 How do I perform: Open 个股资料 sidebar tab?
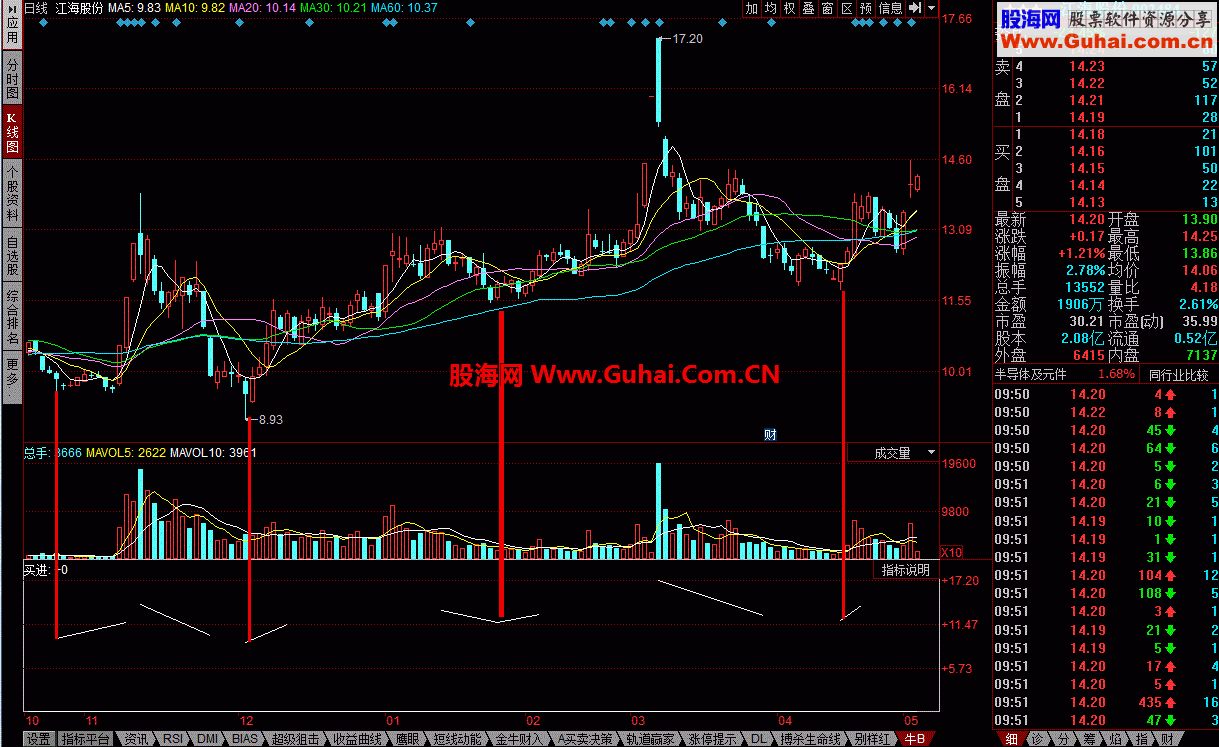(x=12, y=194)
